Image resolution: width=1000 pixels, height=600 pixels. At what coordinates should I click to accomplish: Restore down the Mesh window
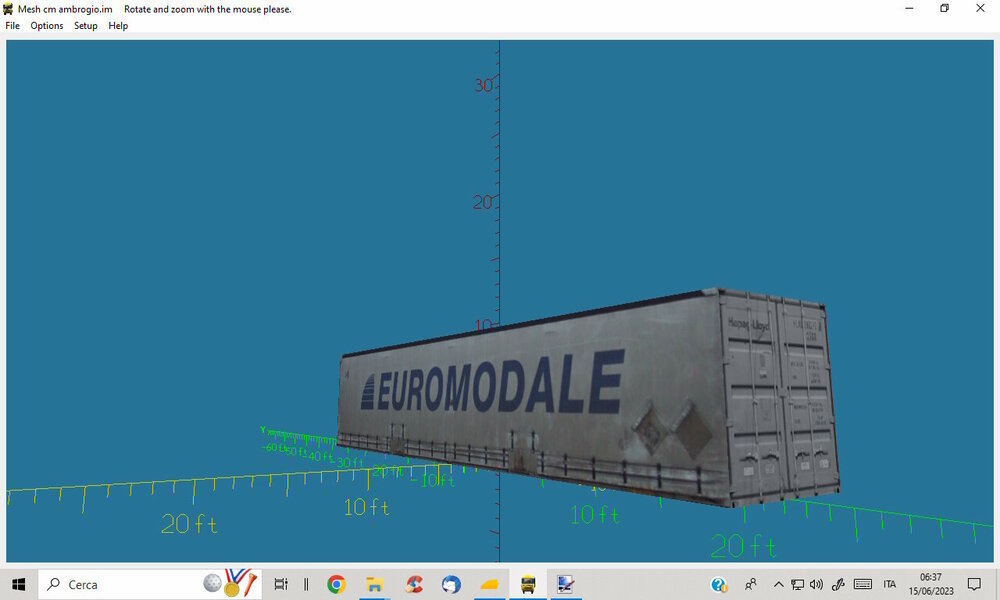pyautogui.click(x=945, y=8)
